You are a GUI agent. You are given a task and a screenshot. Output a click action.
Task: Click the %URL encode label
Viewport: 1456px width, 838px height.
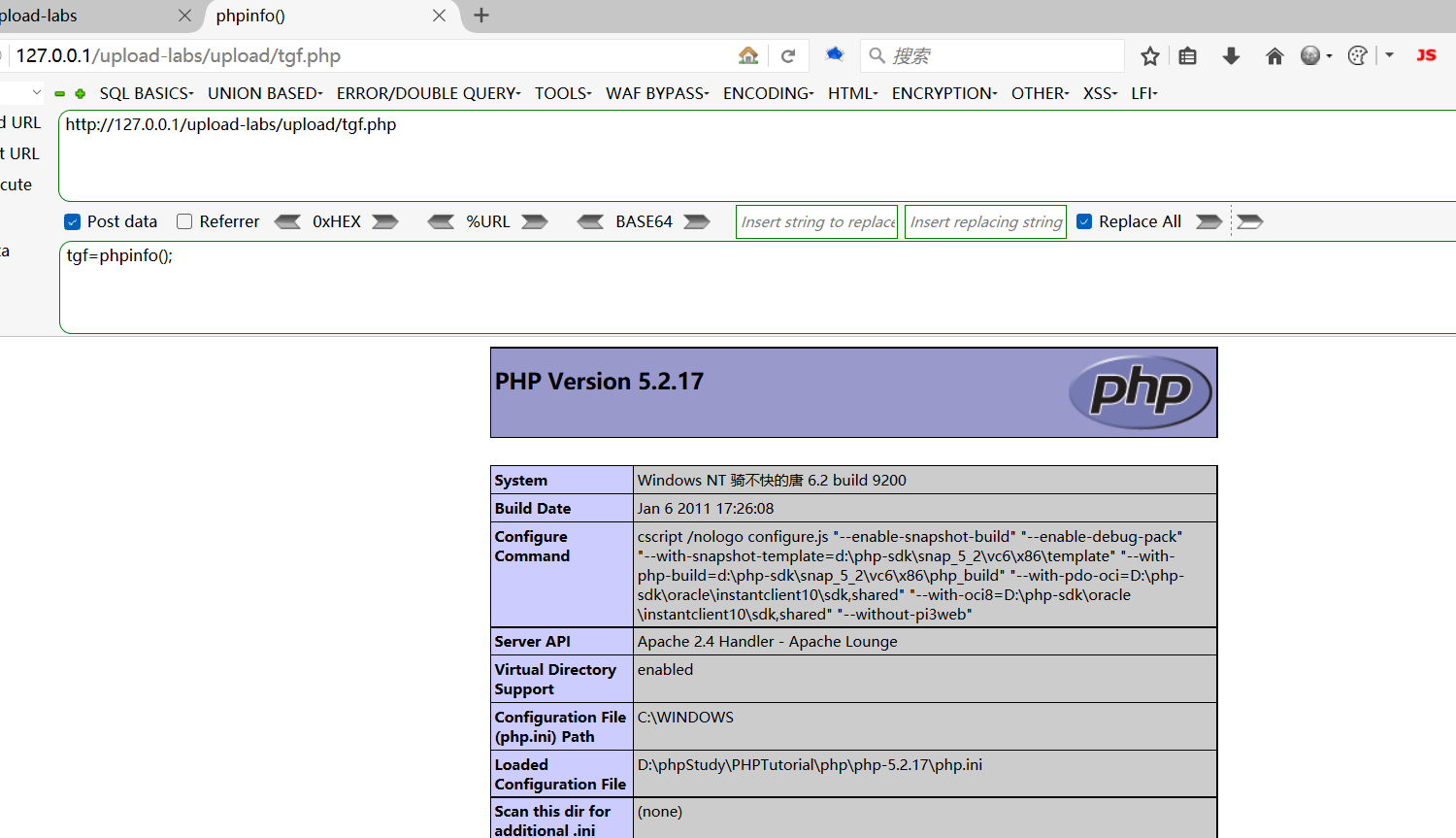488,221
